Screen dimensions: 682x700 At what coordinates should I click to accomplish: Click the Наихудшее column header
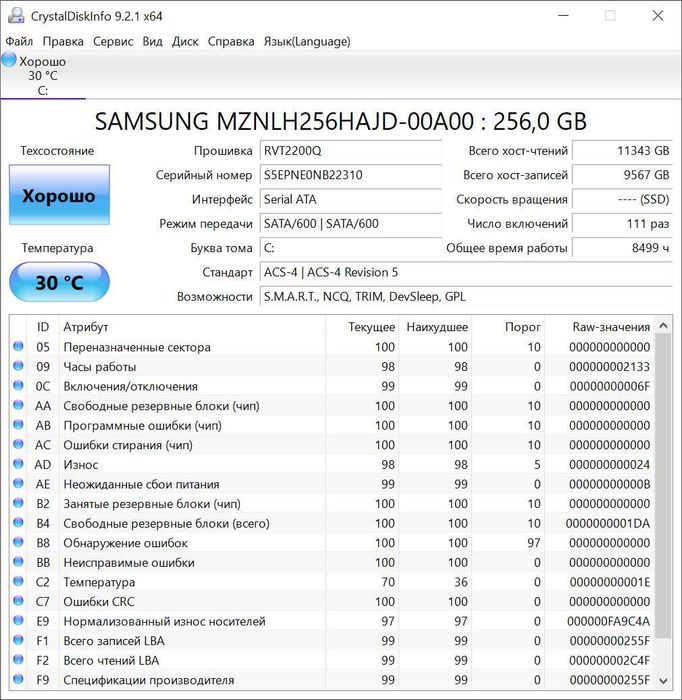click(x=435, y=327)
